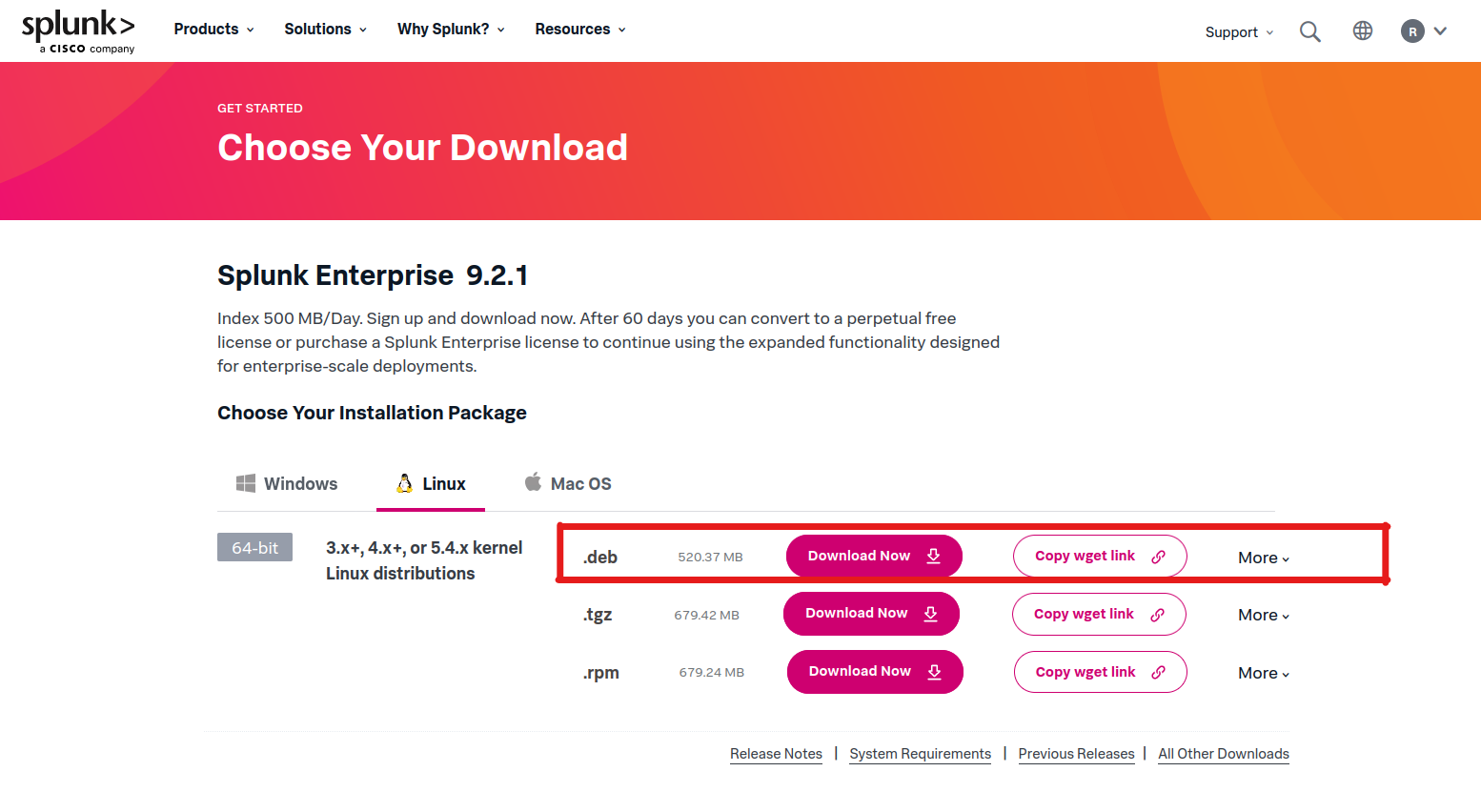Click Download Now for .tgz package

[871, 613]
